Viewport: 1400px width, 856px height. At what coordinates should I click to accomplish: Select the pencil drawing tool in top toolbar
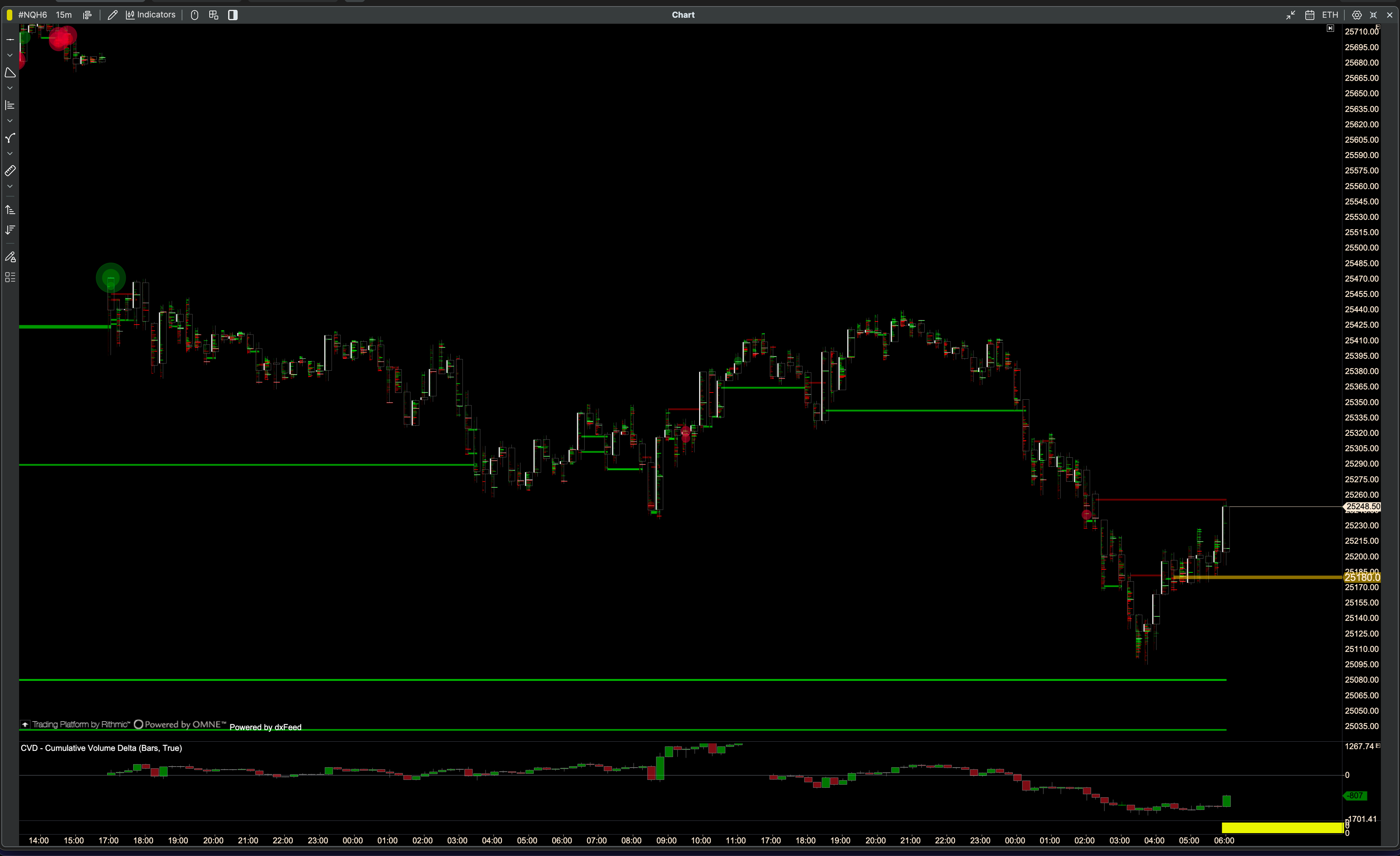point(112,15)
